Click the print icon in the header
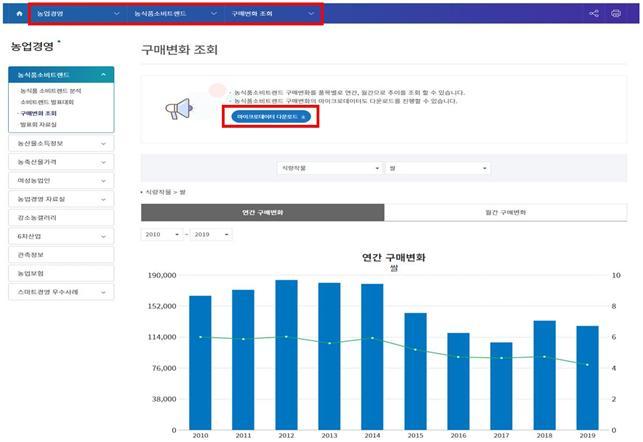Image resolution: width=643 pixels, height=442 pixels. 628,14
